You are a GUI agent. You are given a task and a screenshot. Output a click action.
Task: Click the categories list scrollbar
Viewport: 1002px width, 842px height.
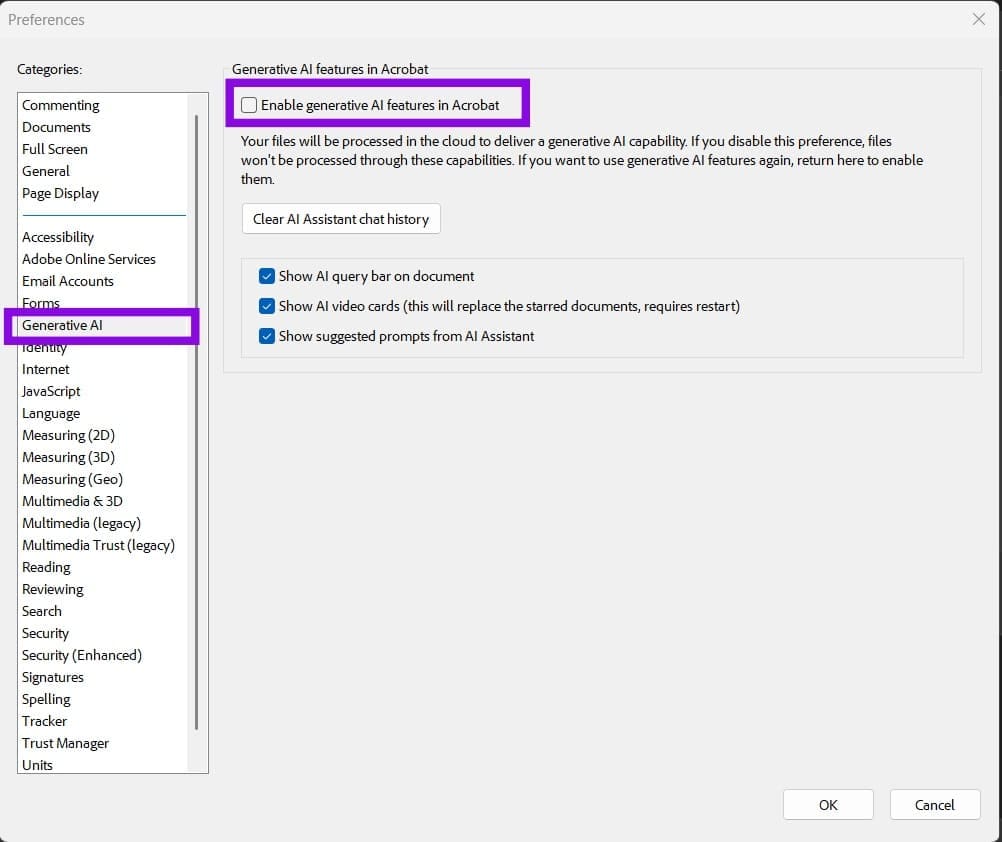click(x=196, y=422)
